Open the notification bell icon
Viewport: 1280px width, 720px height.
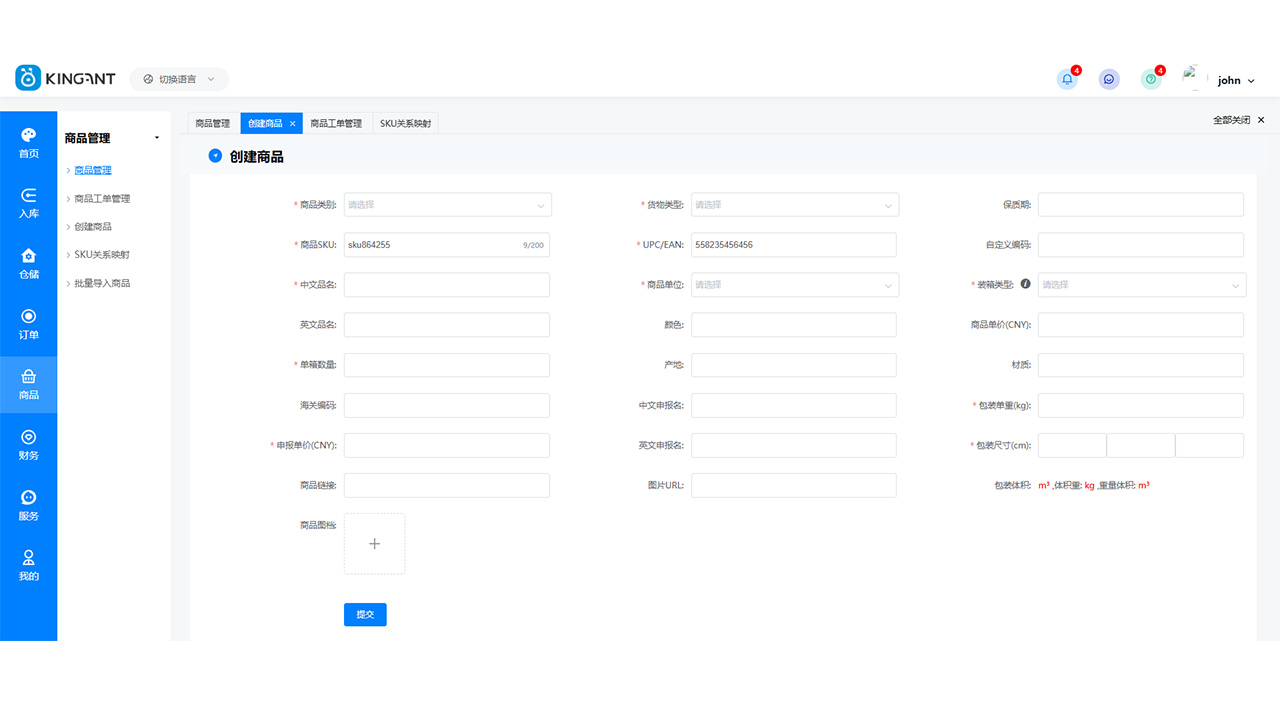[1067, 80]
